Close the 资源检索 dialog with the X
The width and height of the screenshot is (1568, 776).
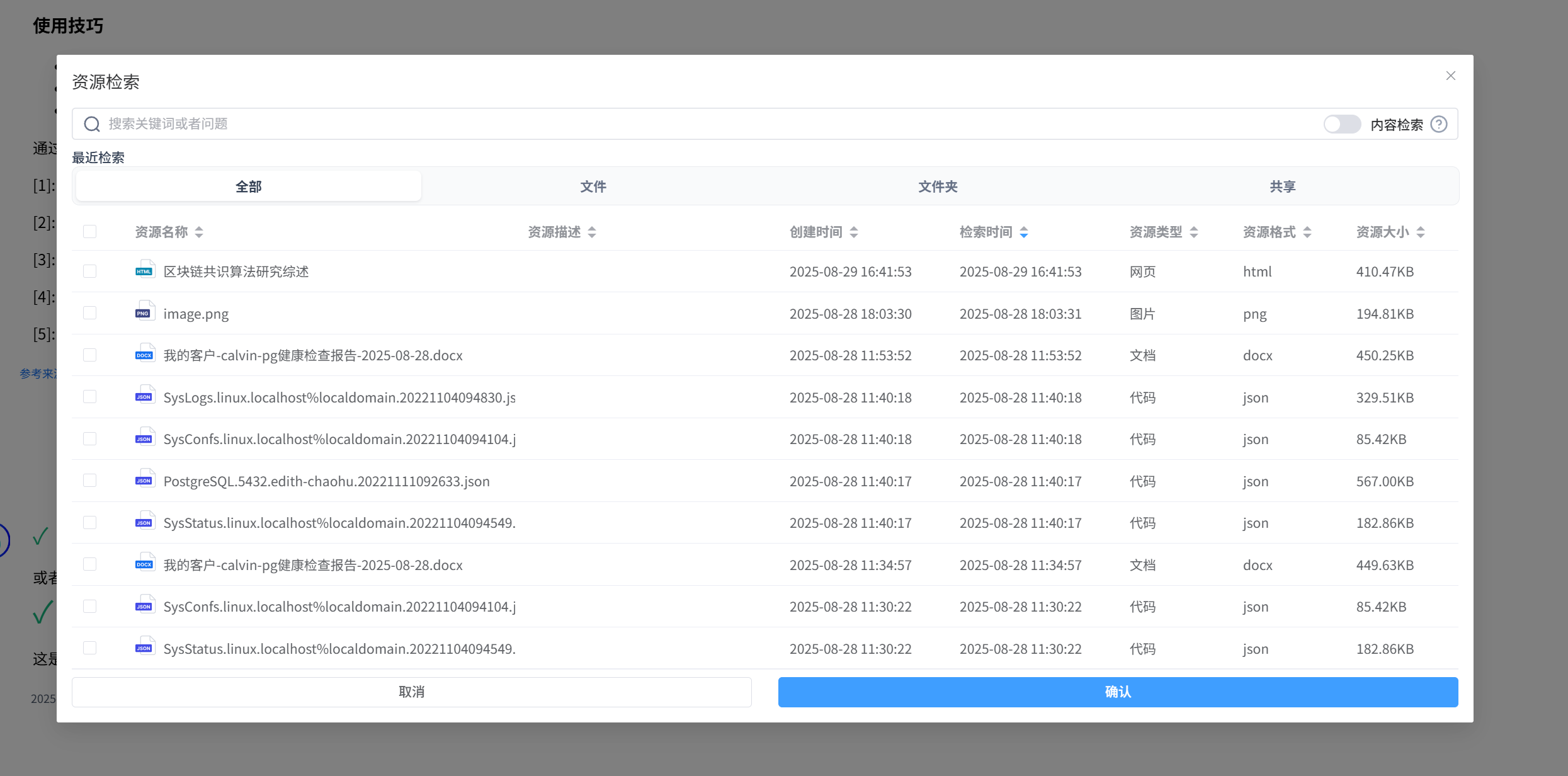click(x=1451, y=76)
